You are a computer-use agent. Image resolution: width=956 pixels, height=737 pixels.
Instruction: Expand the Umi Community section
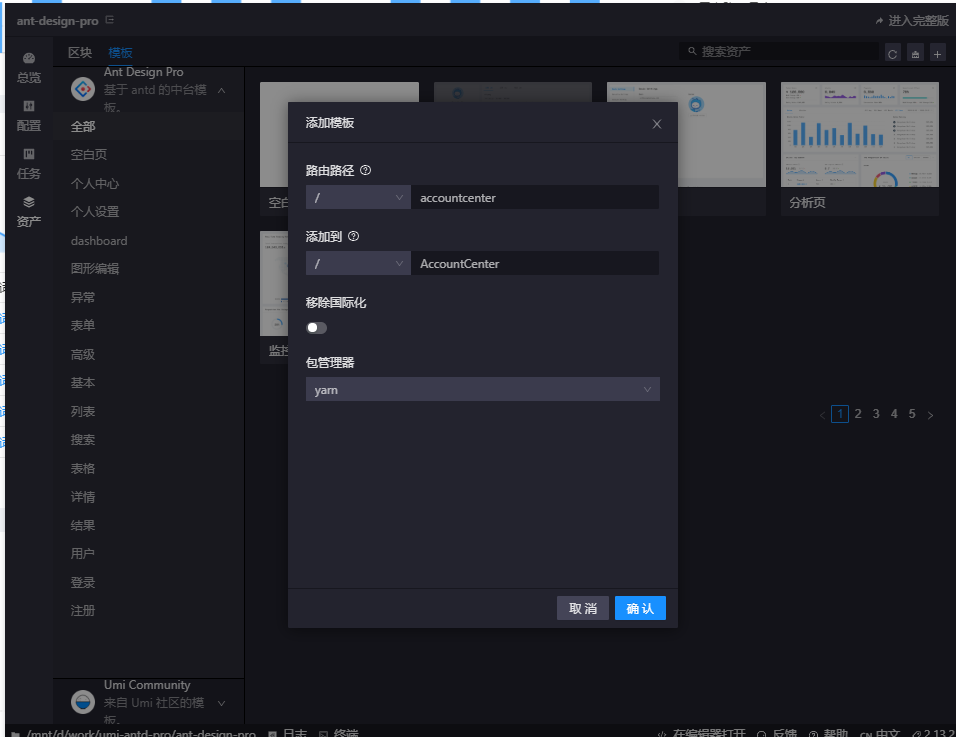coord(222,703)
